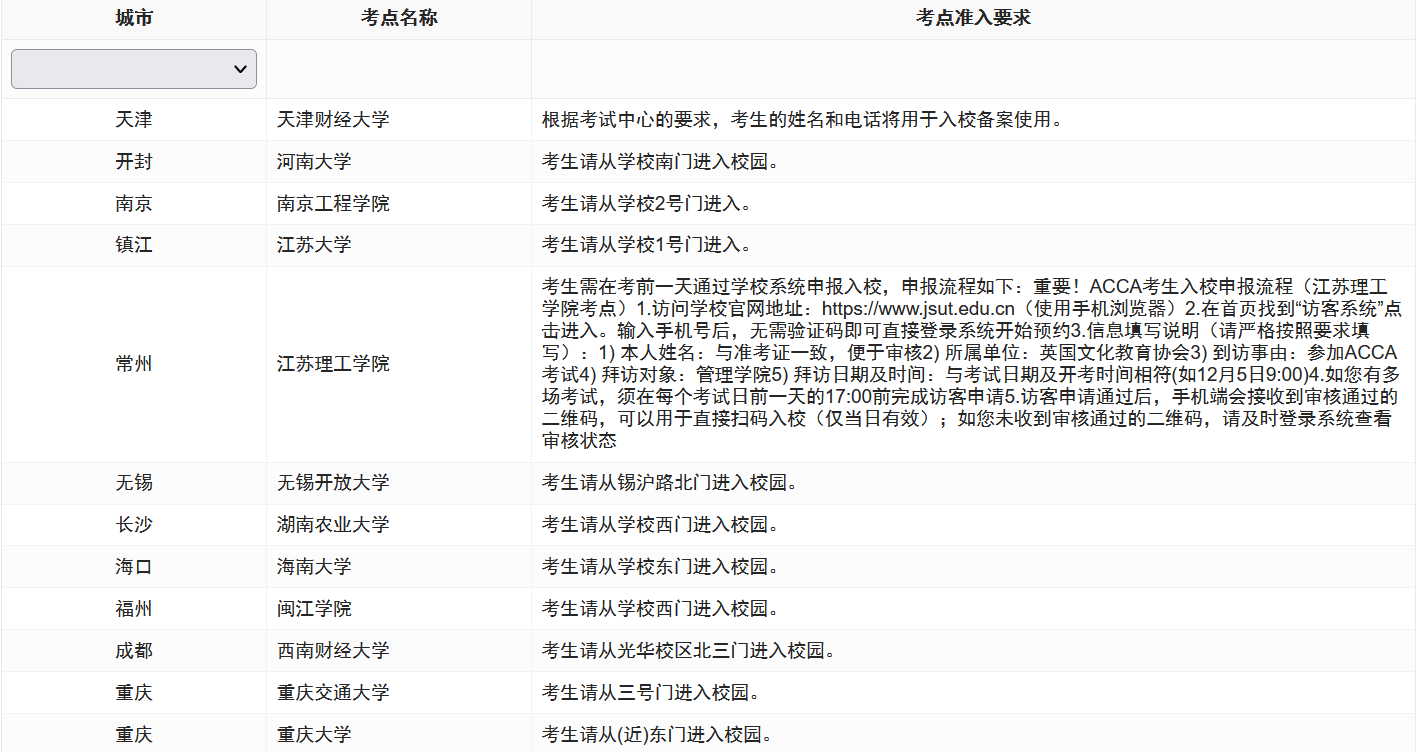
Task: Click the 考点准入要求 column header
Action: tap(973, 18)
